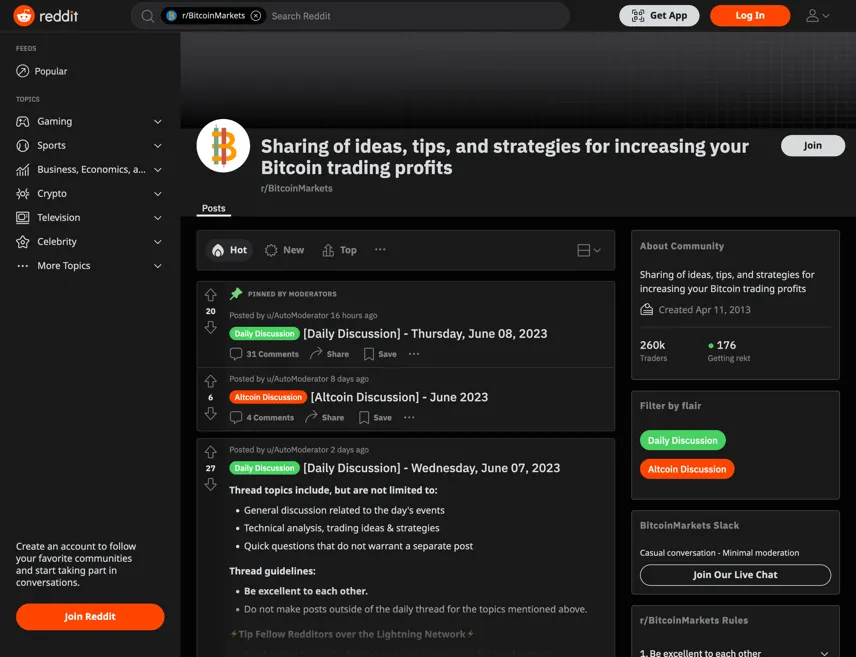Filter by Daily Discussion flair in sidebar
856x657 pixels.
682,440
